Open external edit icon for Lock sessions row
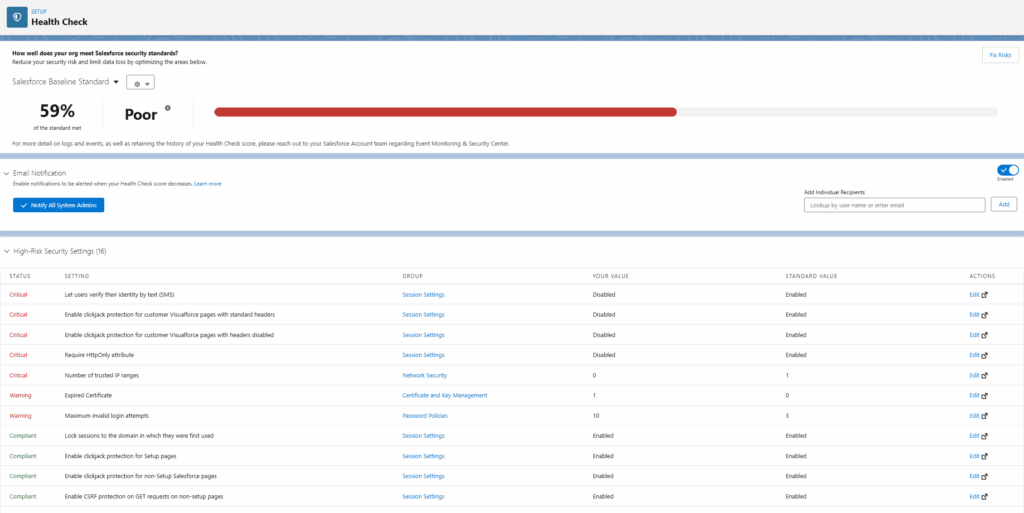Viewport: 1024px width, 513px height. [984, 436]
